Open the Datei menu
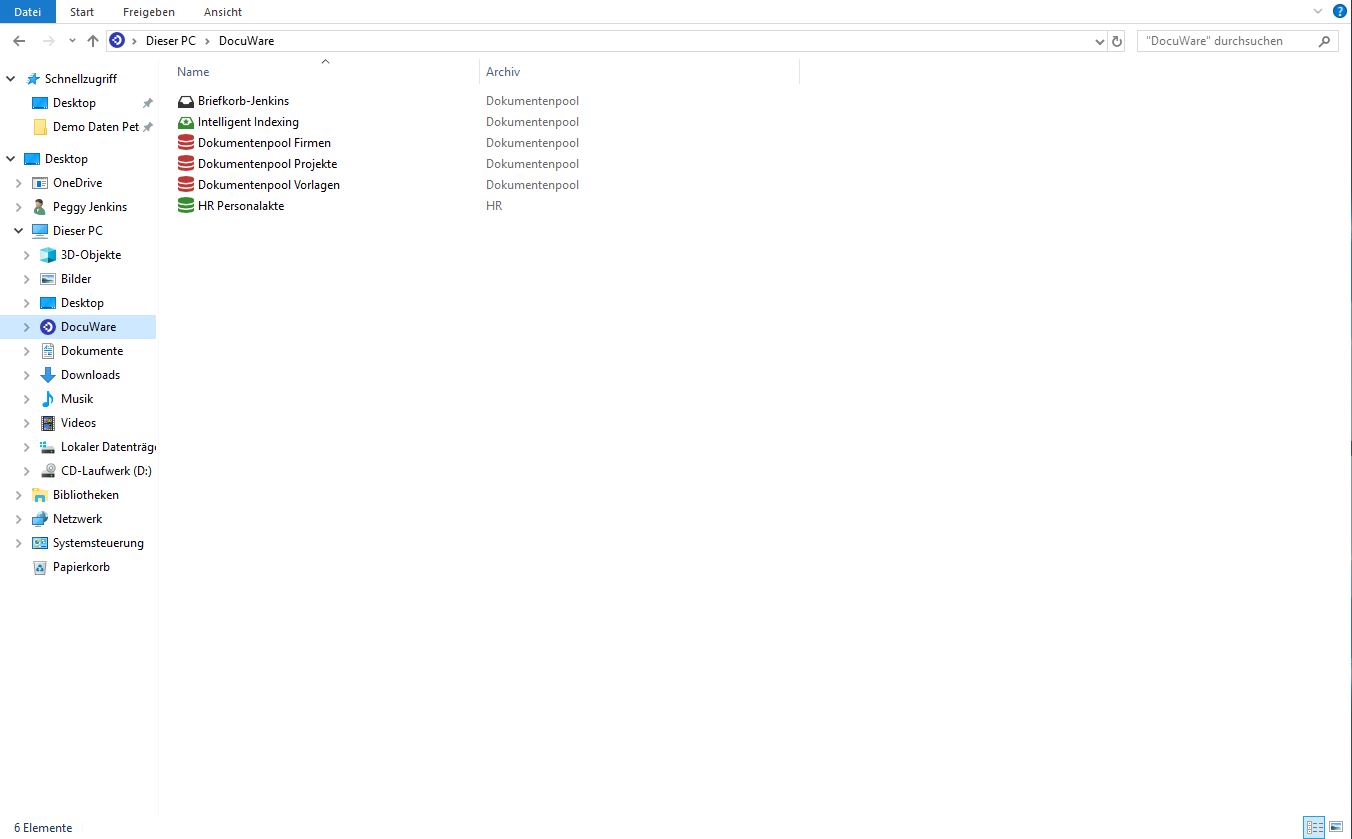This screenshot has width=1352, height=839. [x=28, y=11]
